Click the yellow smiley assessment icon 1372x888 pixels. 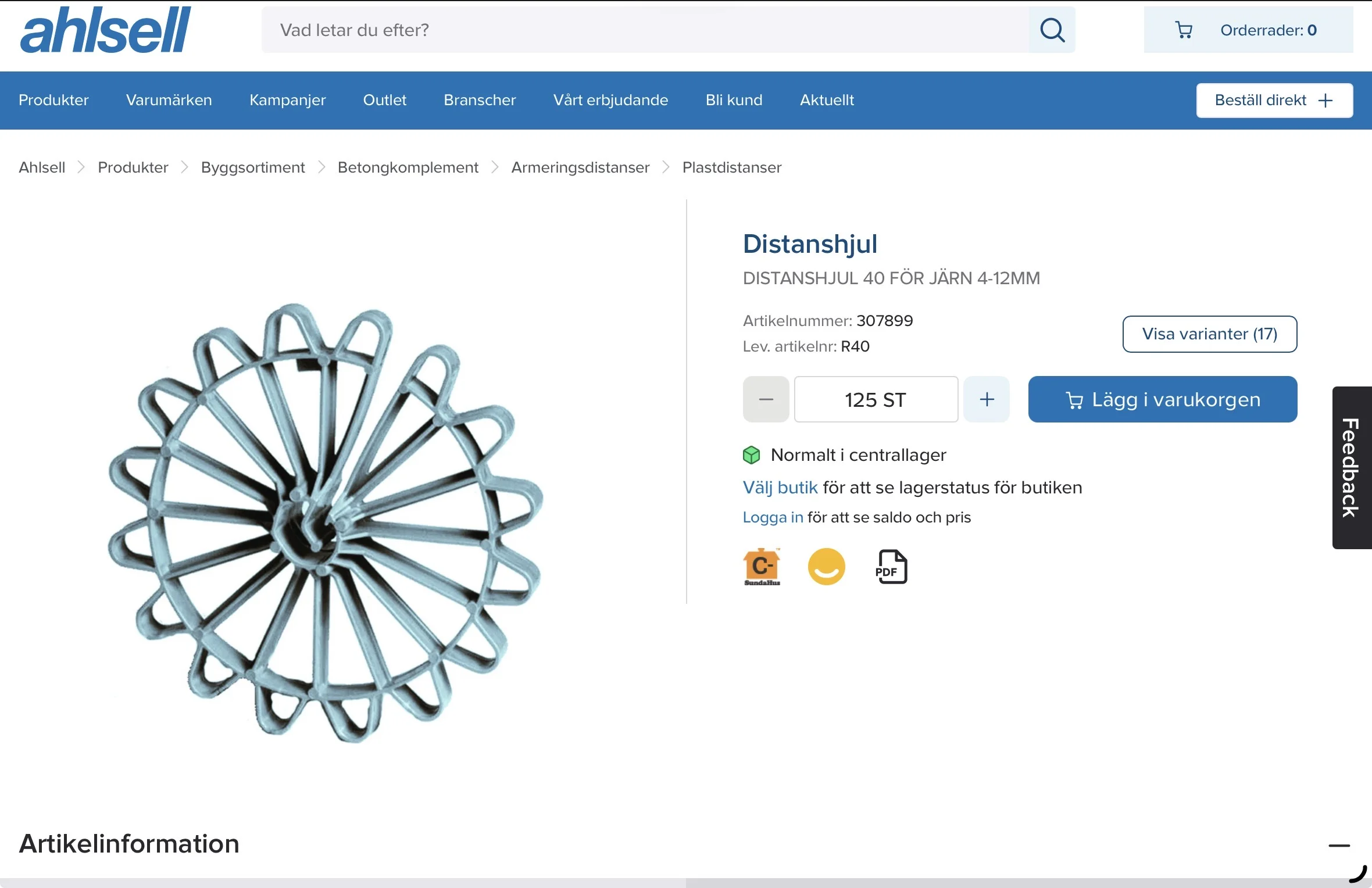coord(826,567)
